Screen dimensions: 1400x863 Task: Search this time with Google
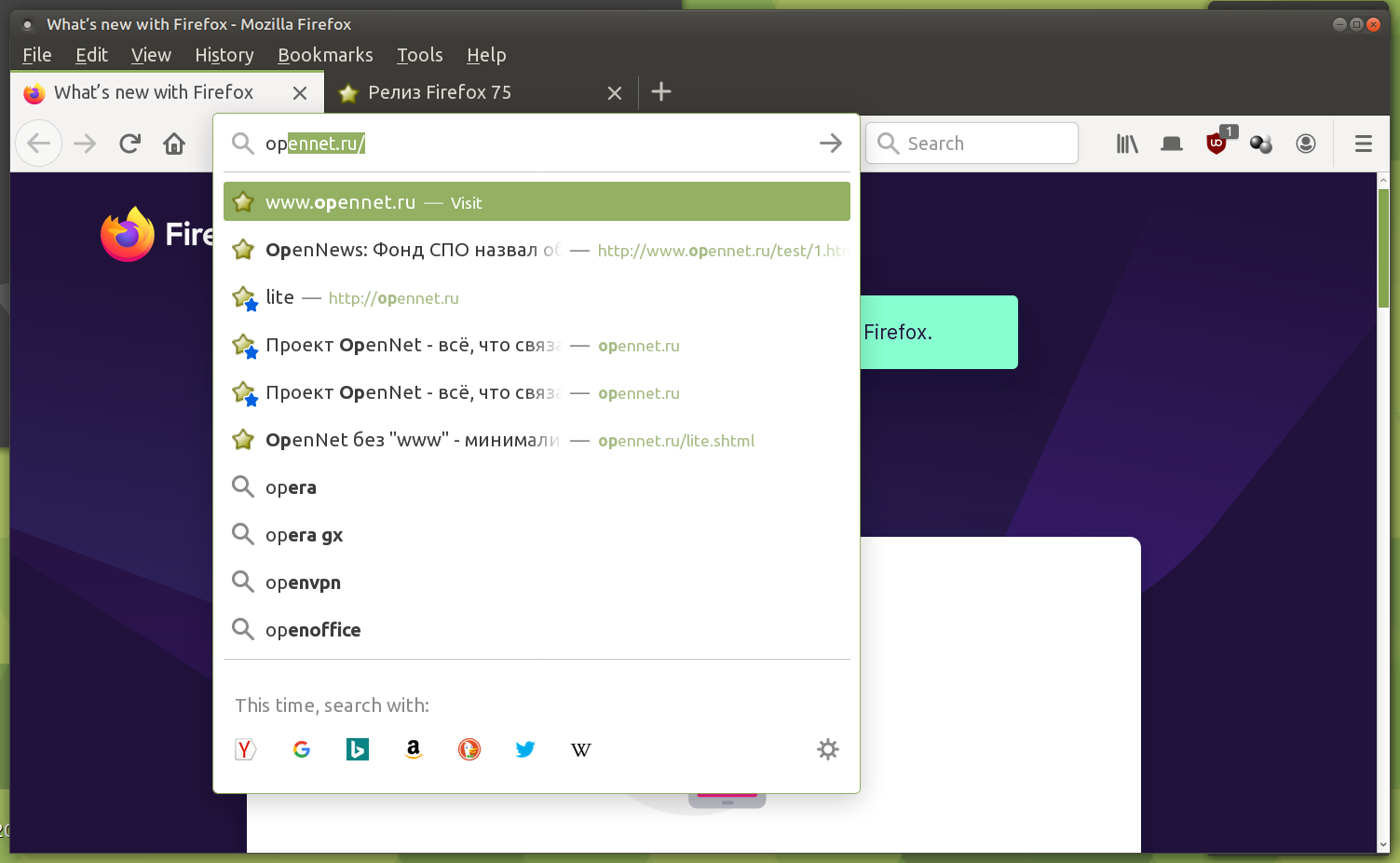[x=302, y=749]
